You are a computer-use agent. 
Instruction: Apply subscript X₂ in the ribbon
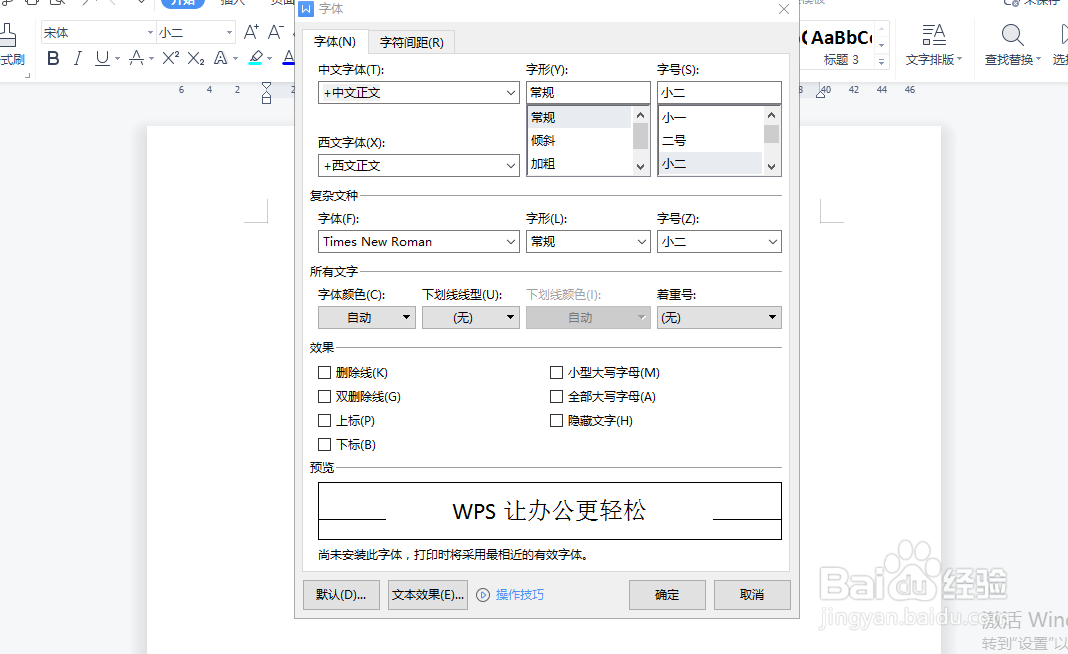pyautogui.click(x=195, y=59)
